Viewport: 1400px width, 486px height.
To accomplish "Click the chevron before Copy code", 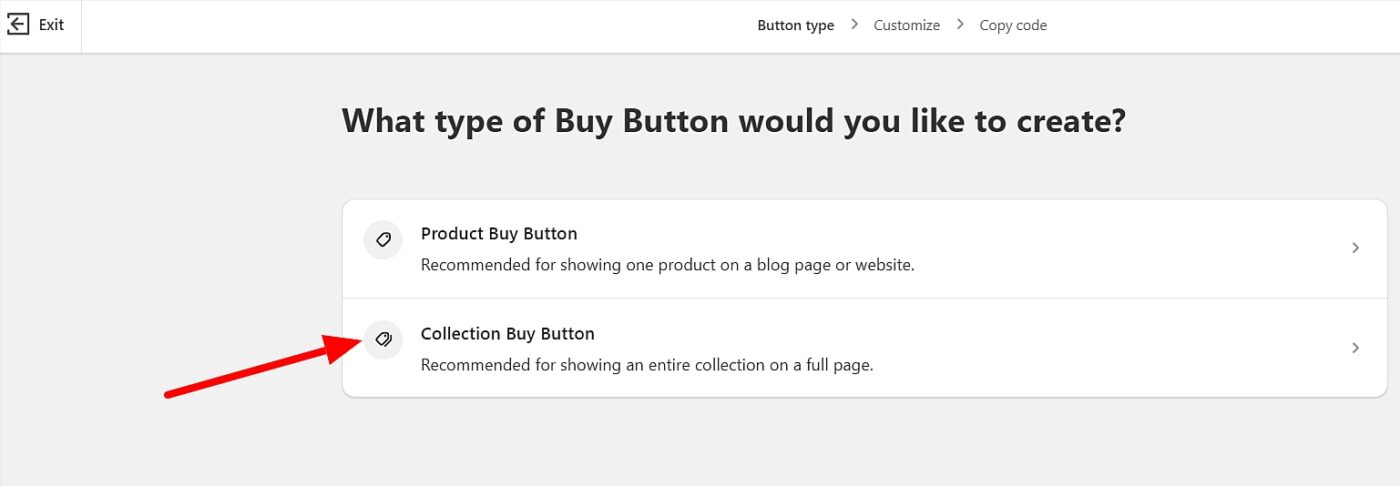I will [x=960, y=24].
